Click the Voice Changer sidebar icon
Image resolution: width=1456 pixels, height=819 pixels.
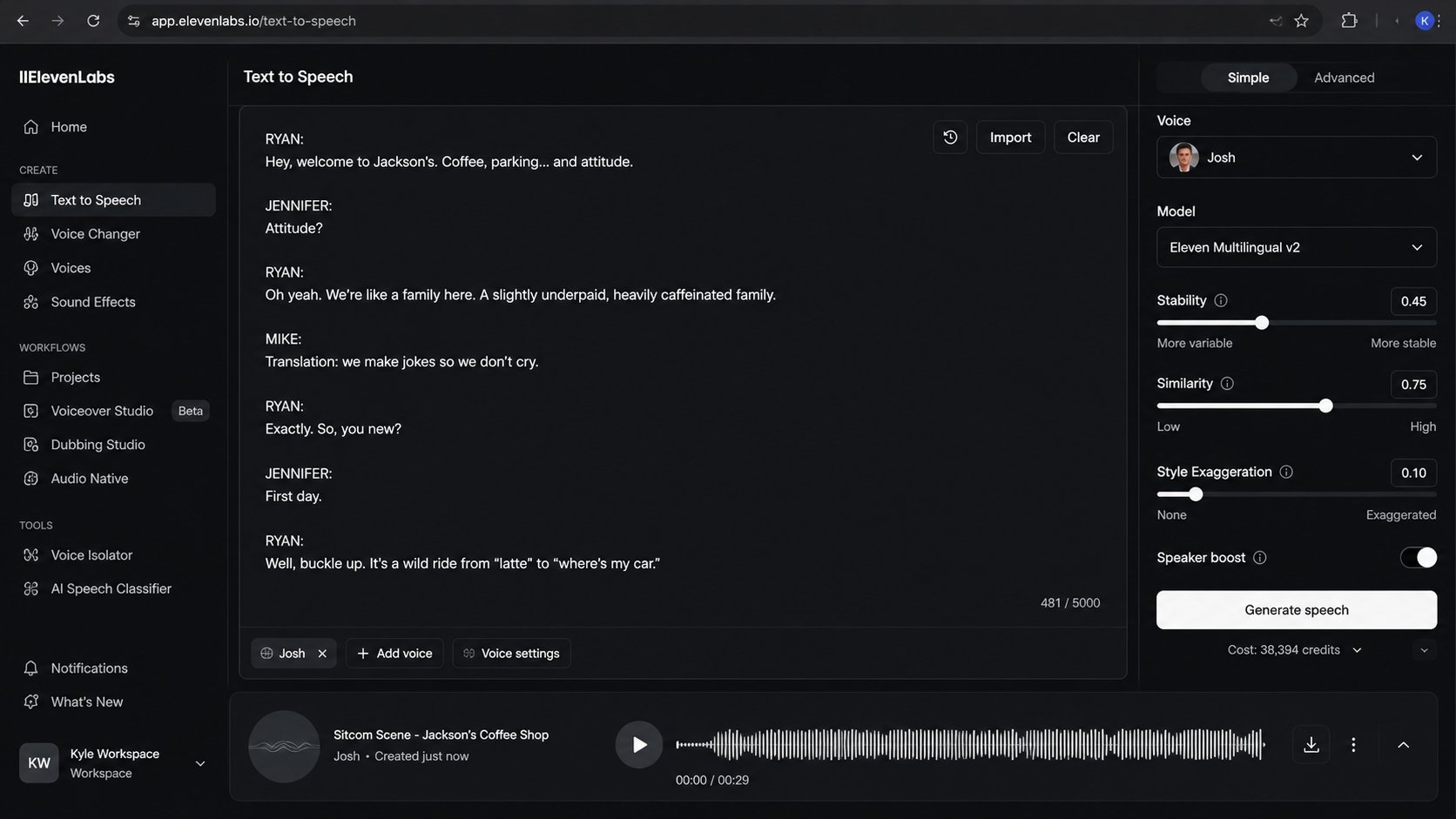pyautogui.click(x=31, y=234)
